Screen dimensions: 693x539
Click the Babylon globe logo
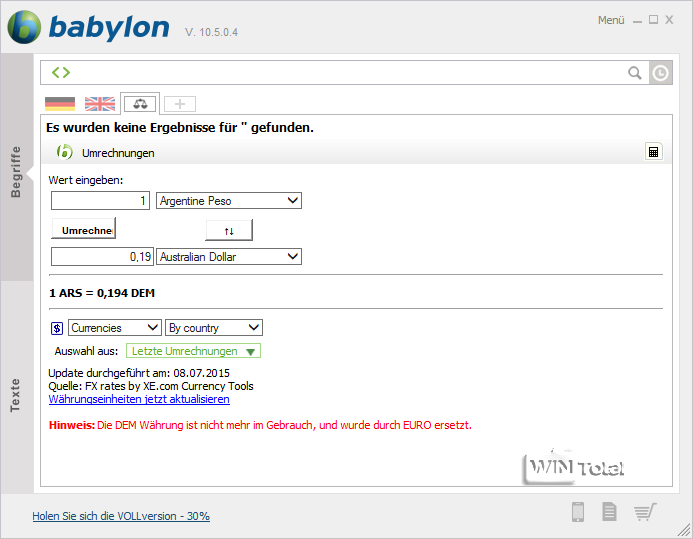coord(24,27)
